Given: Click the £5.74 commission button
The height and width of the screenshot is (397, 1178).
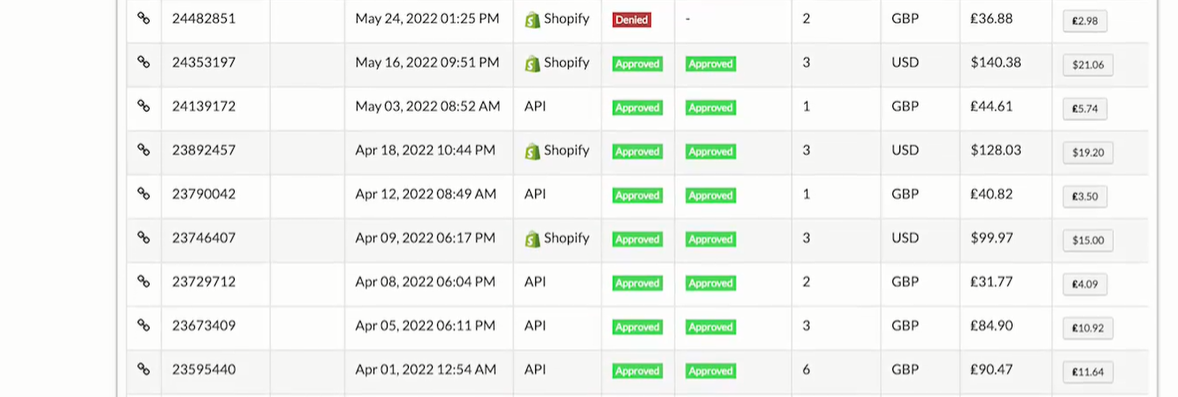Looking at the screenshot, I should click(1085, 108).
